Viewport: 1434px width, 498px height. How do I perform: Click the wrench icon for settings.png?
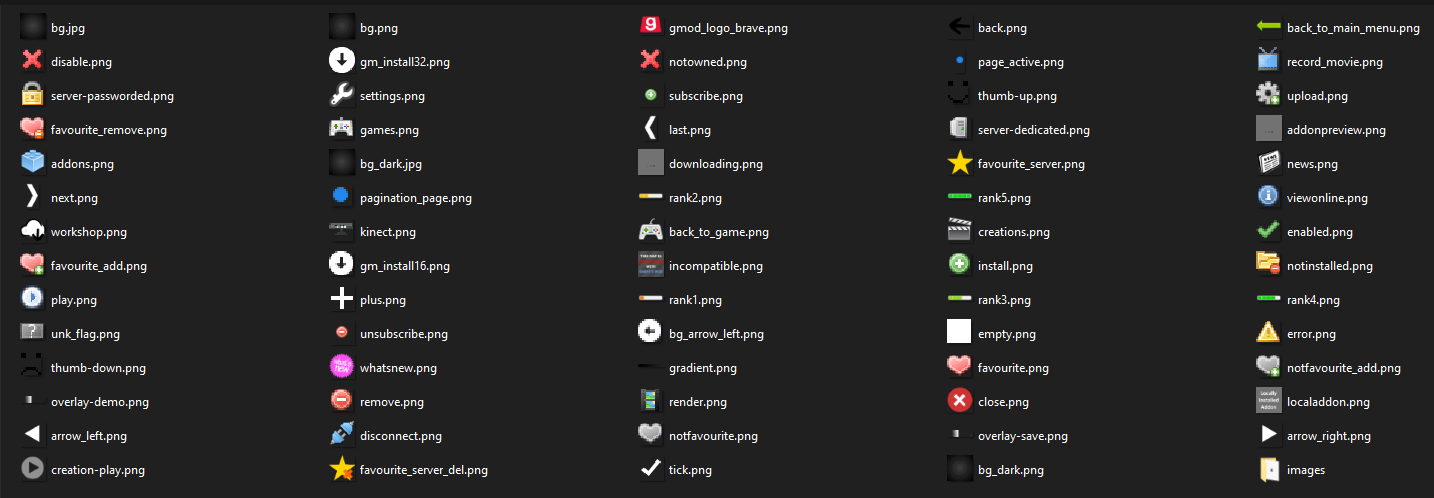coord(342,95)
